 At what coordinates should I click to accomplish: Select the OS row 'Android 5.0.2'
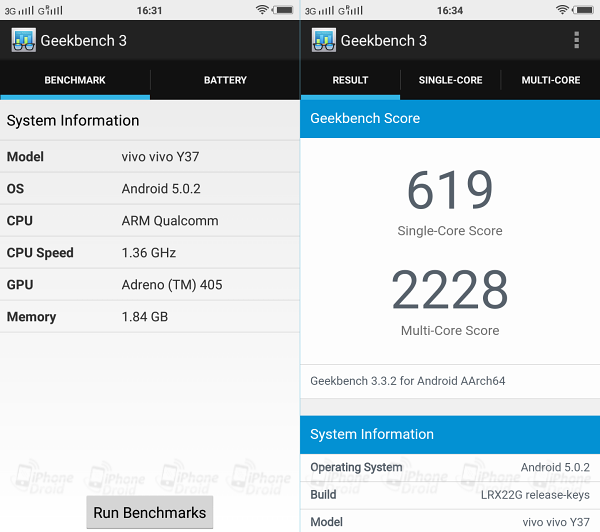[x=150, y=189]
